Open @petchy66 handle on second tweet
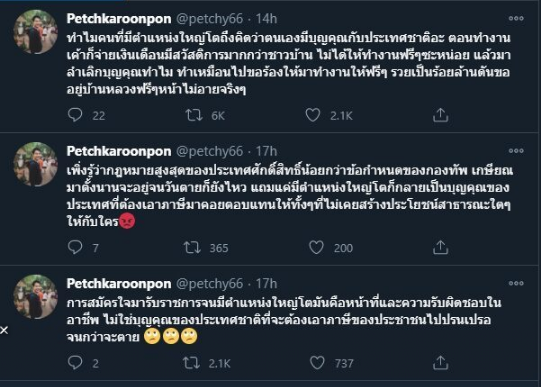The height and width of the screenshot is (387, 541). [x=209, y=151]
